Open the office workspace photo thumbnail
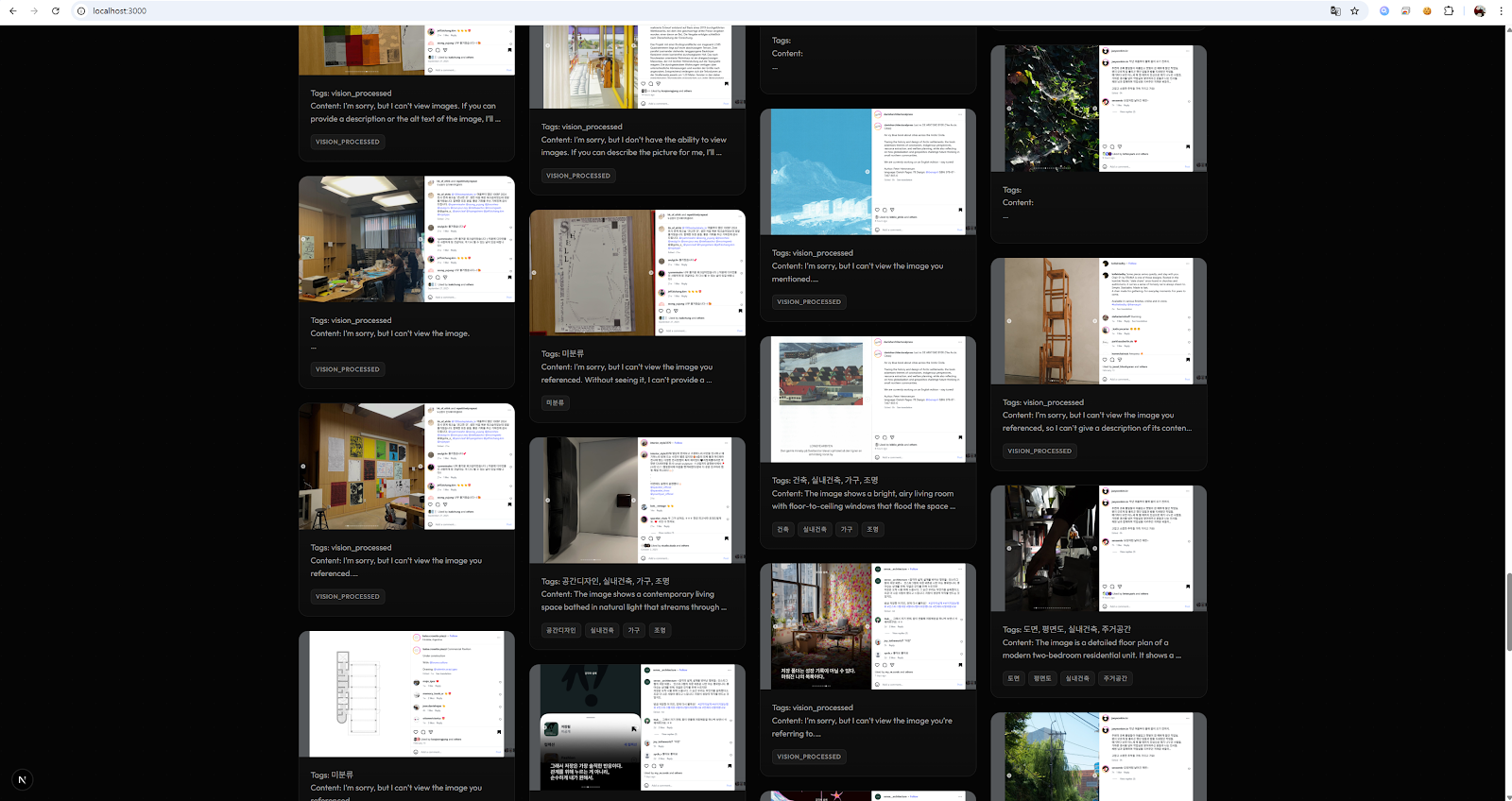This screenshot has height=801, width=1512. click(x=406, y=239)
